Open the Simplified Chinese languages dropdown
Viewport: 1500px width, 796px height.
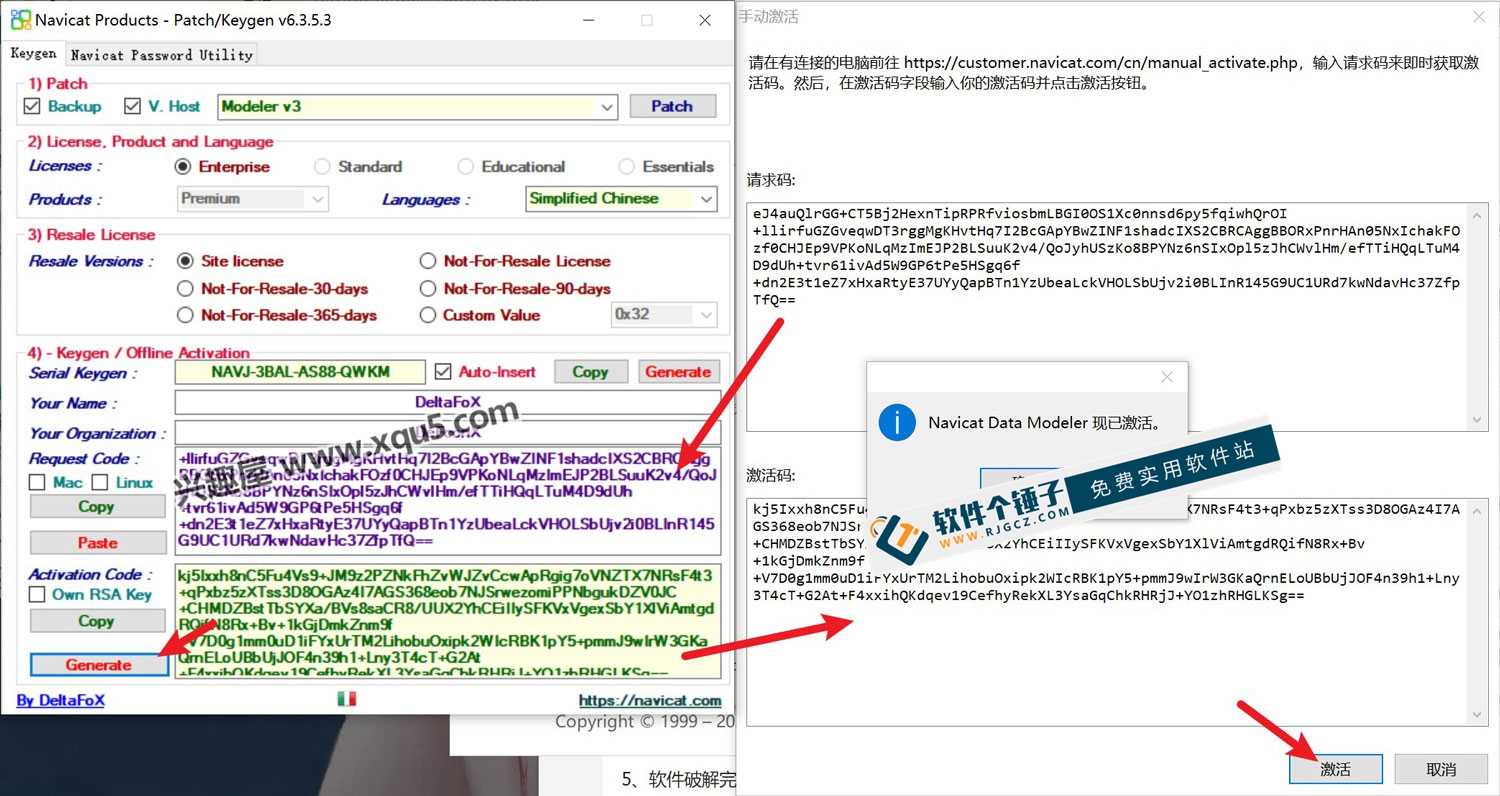click(x=706, y=199)
